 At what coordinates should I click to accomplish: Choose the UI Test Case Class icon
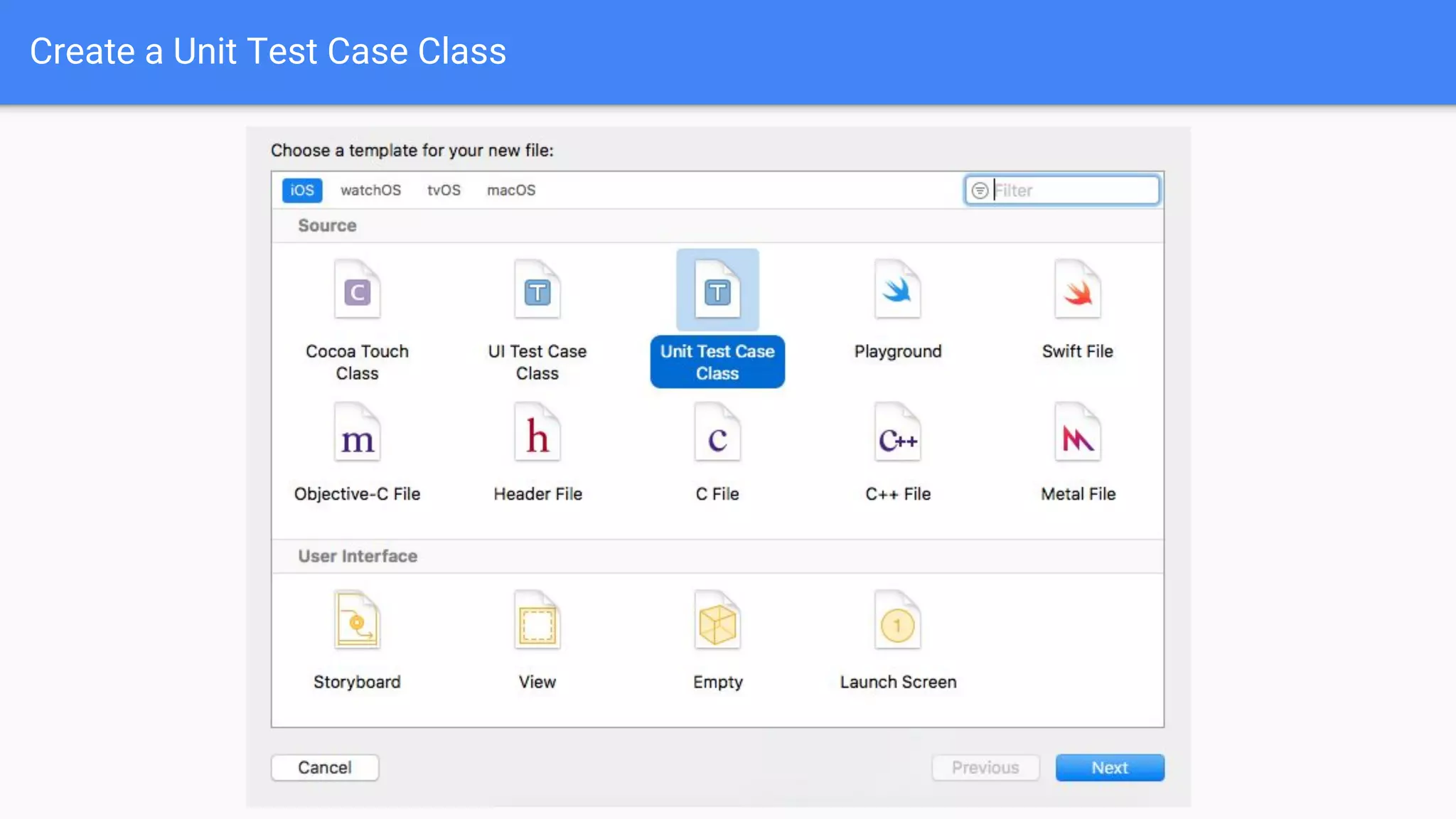pyautogui.click(x=537, y=290)
